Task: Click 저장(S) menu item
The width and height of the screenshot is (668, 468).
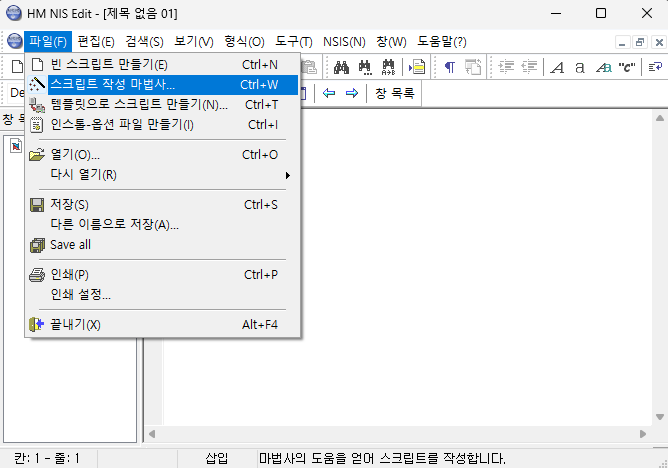Action: tap(163, 205)
